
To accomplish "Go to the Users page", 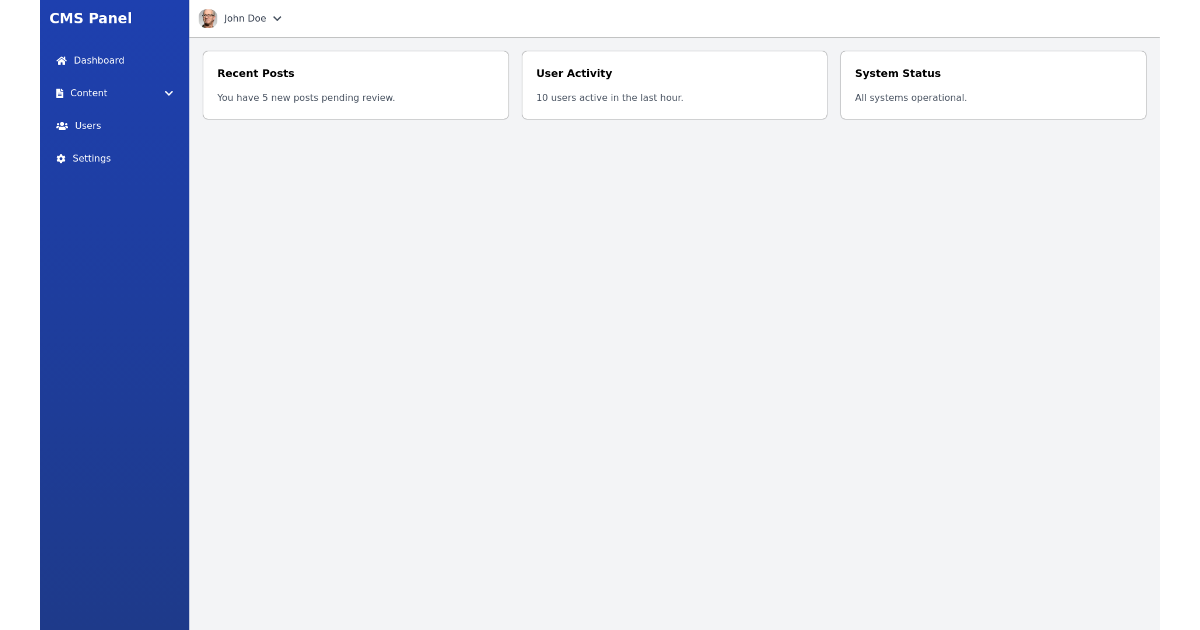I will pos(88,126).
